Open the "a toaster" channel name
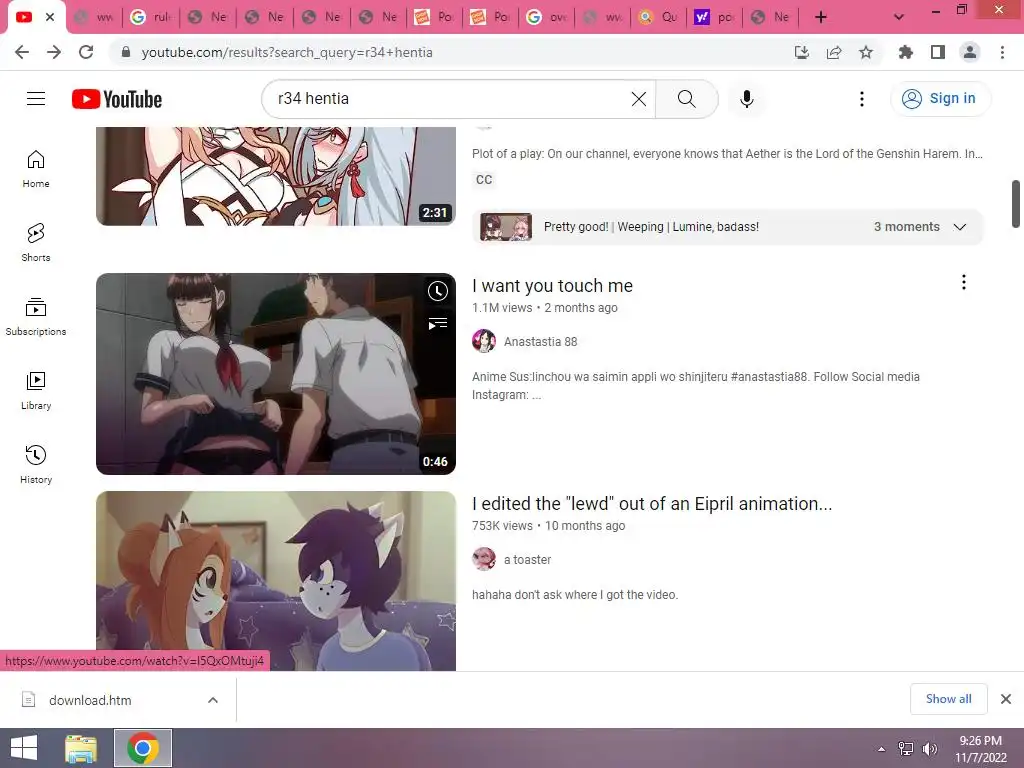Image resolution: width=1024 pixels, height=768 pixels. tap(527, 560)
